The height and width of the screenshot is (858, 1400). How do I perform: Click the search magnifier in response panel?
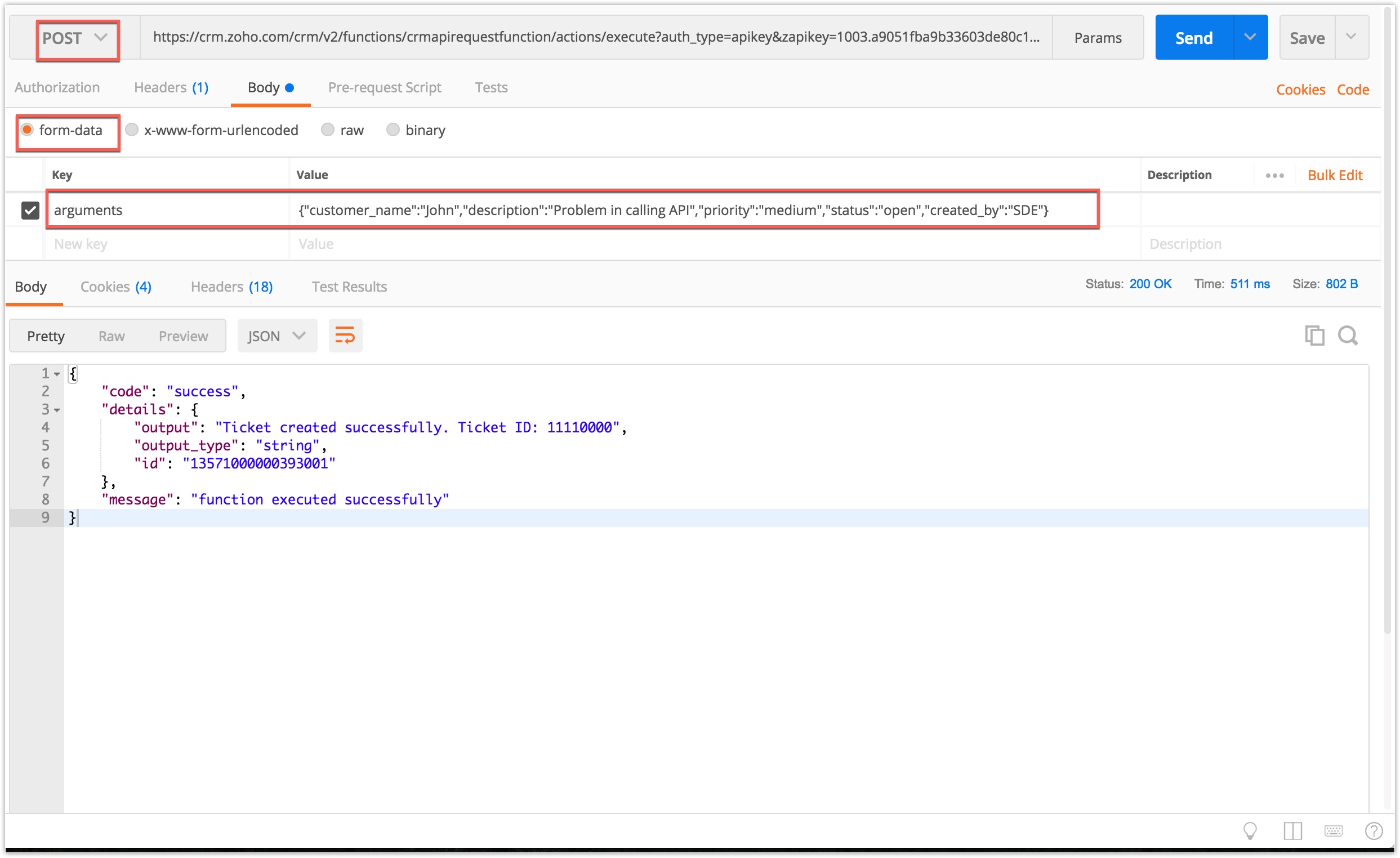(x=1348, y=336)
